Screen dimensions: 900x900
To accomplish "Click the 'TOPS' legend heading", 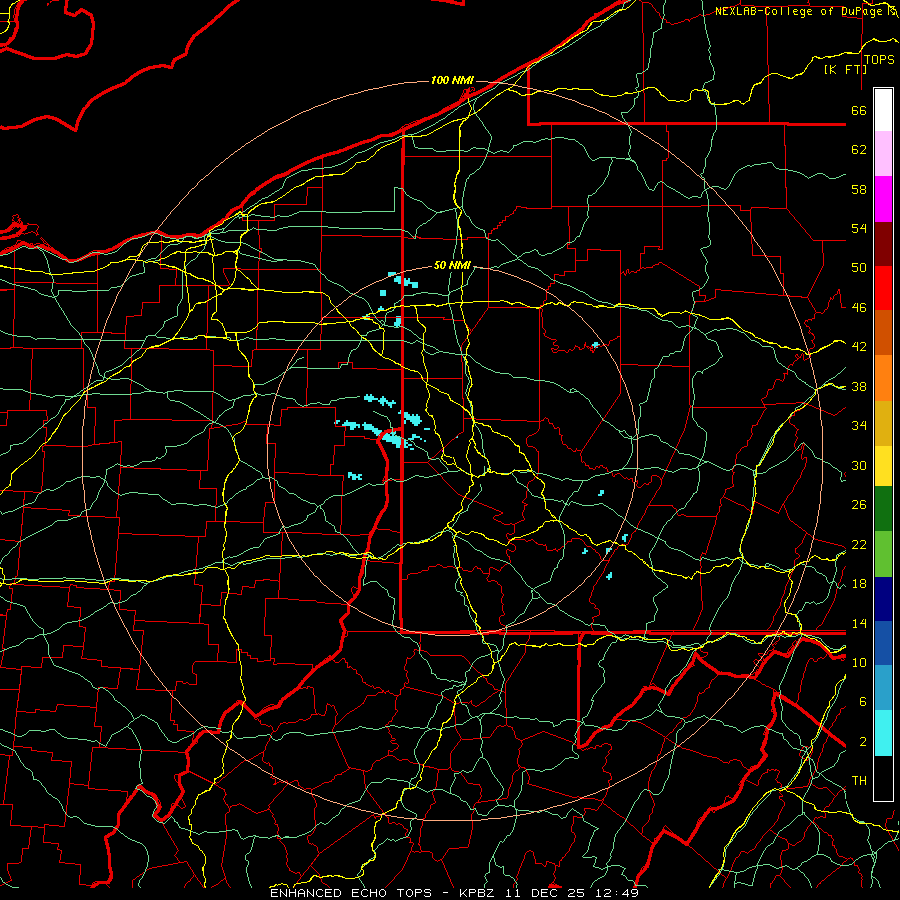I will [879, 60].
